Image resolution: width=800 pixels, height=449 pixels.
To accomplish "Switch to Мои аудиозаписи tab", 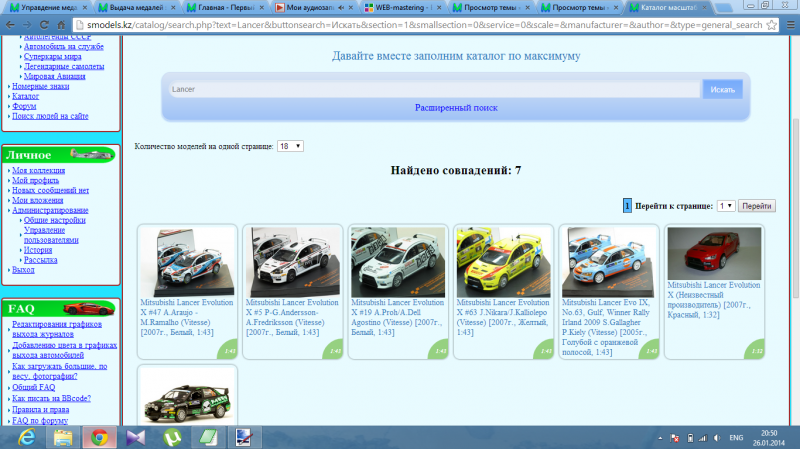I will point(309,8).
